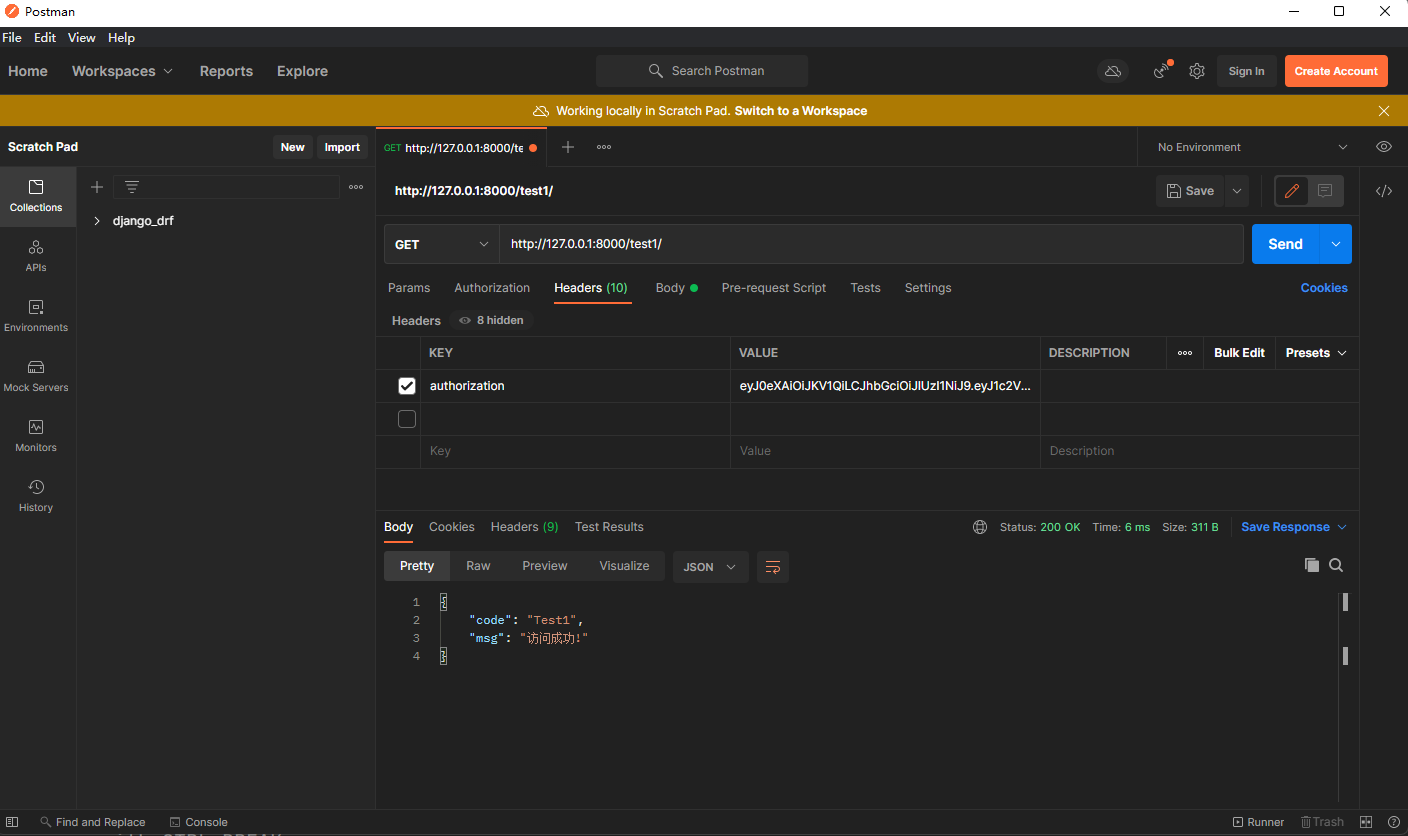Viewport: 1408px width, 836px height.
Task: Click the Bulk Edit button
Action: (1239, 353)
